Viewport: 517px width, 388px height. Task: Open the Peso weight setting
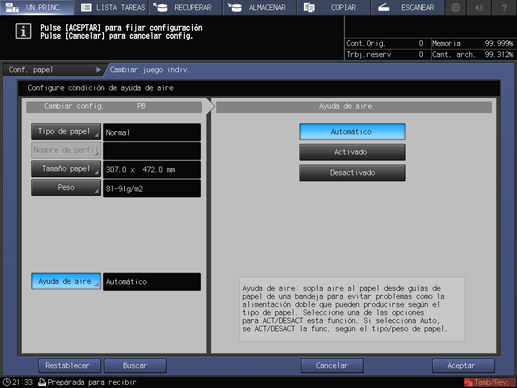[x=66, y=188]
